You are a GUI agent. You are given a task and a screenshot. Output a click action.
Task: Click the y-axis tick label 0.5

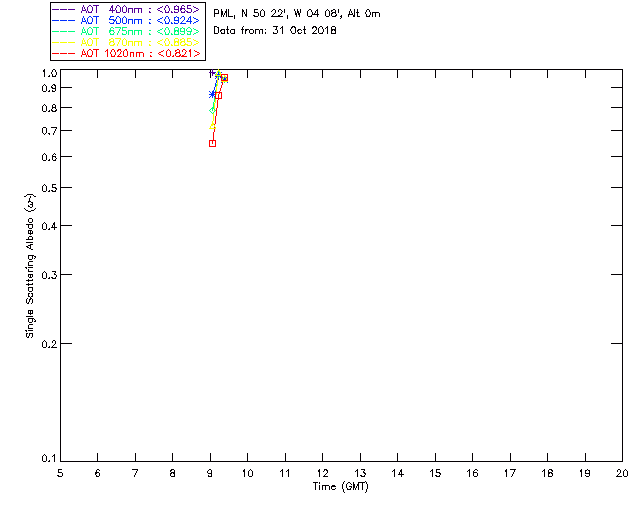(x=49, y=188)
